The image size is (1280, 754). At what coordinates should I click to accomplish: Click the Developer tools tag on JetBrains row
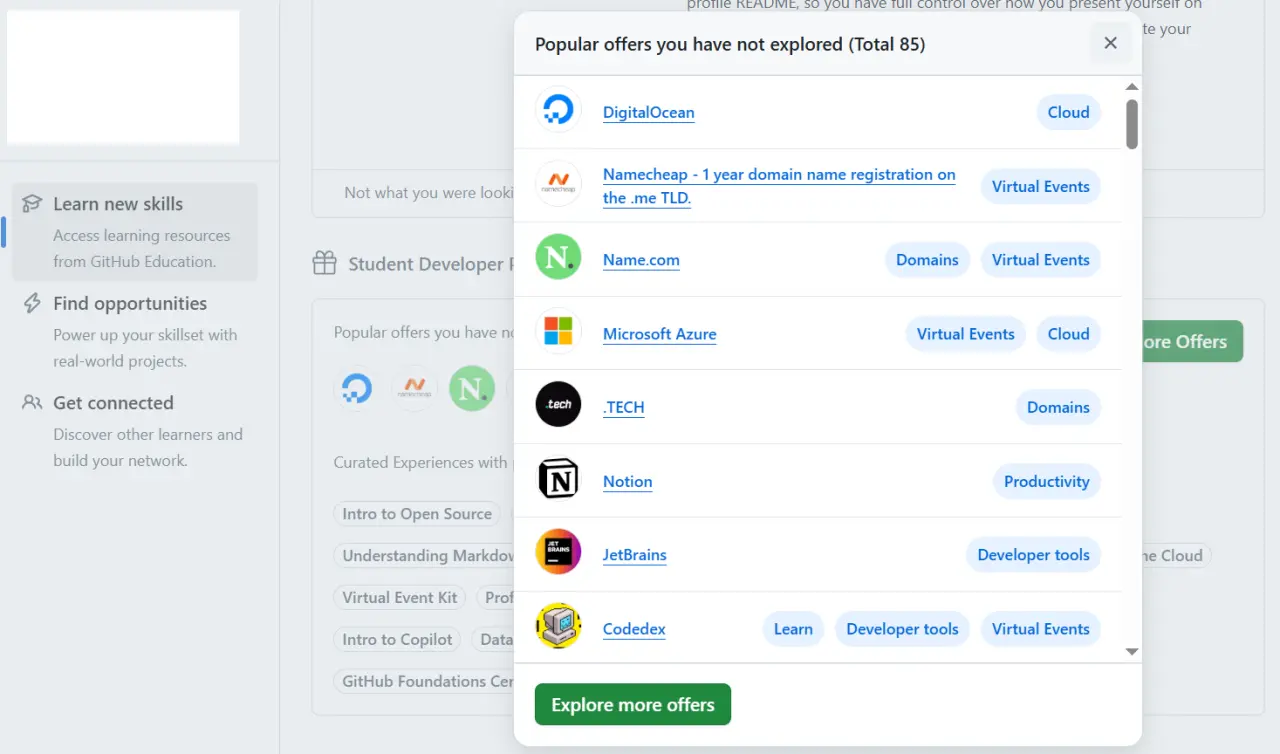click(1033, 555)
